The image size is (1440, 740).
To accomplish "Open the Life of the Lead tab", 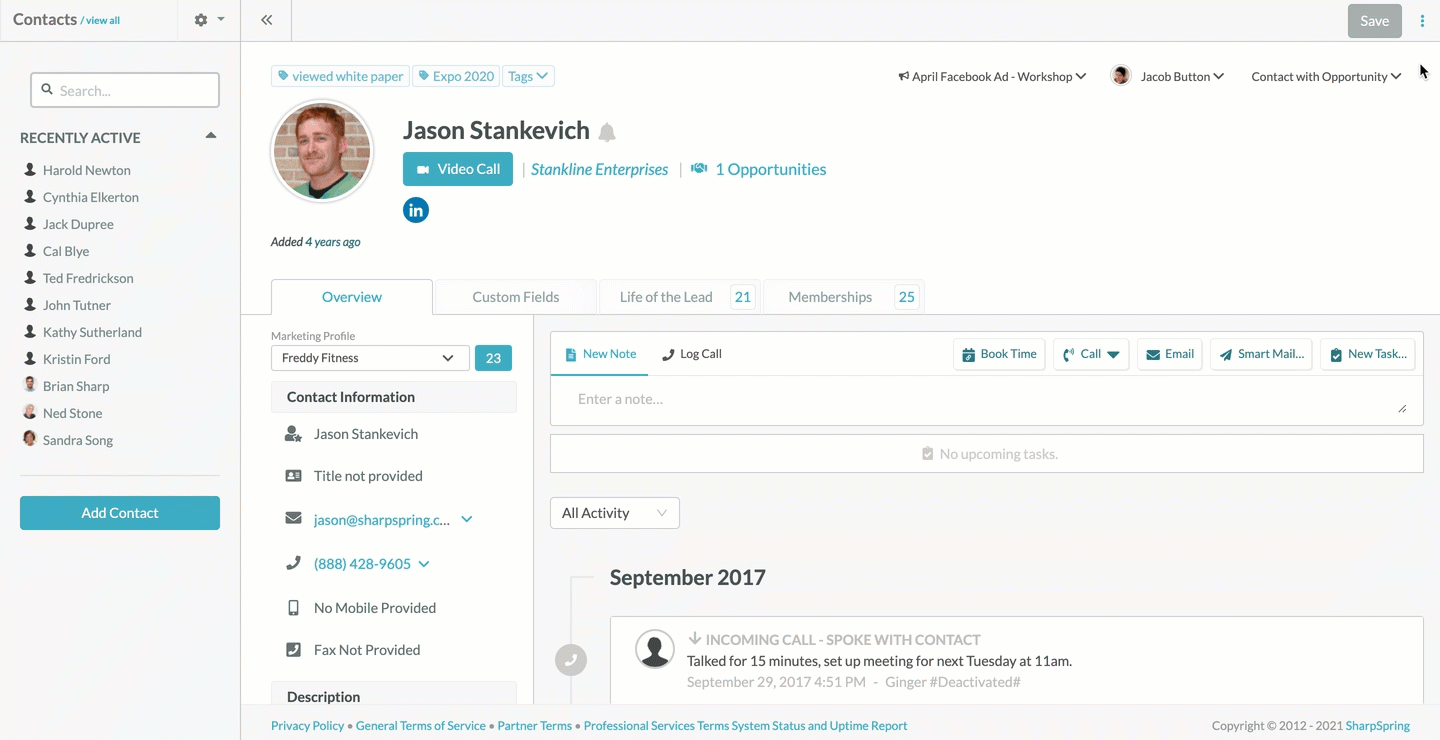I will pyautogui.click(x=666, y=297).
